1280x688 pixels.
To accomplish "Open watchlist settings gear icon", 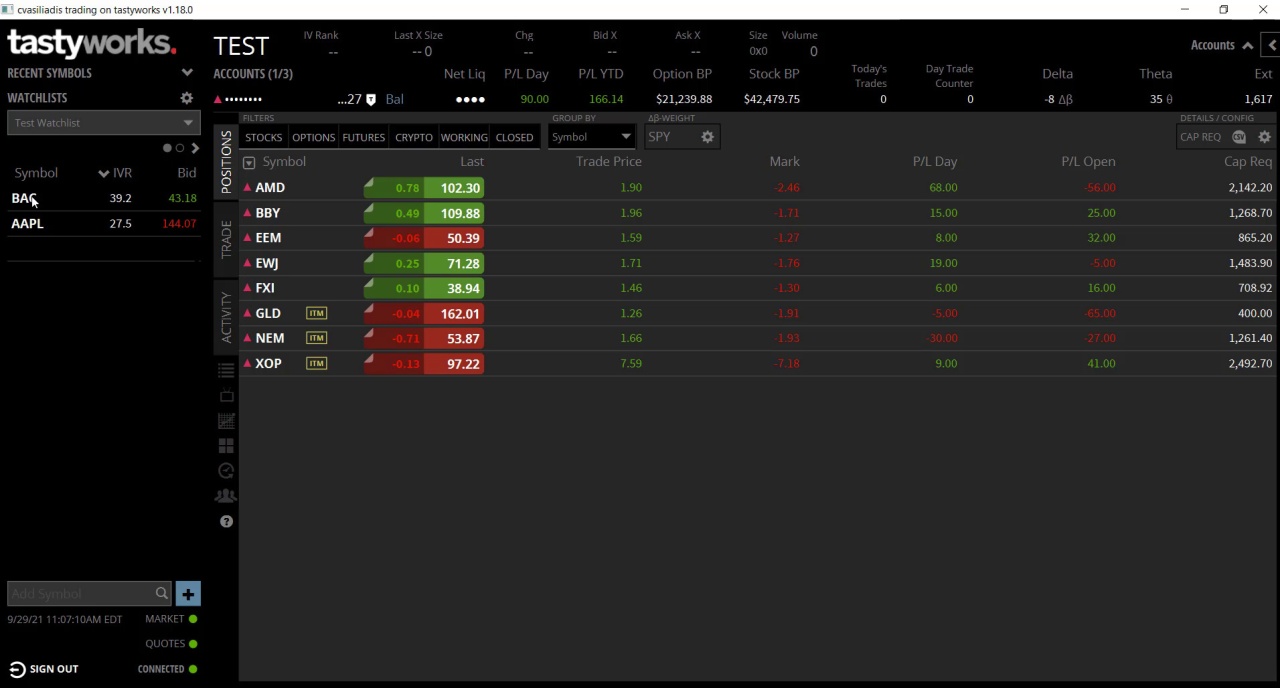I will 187,98.
